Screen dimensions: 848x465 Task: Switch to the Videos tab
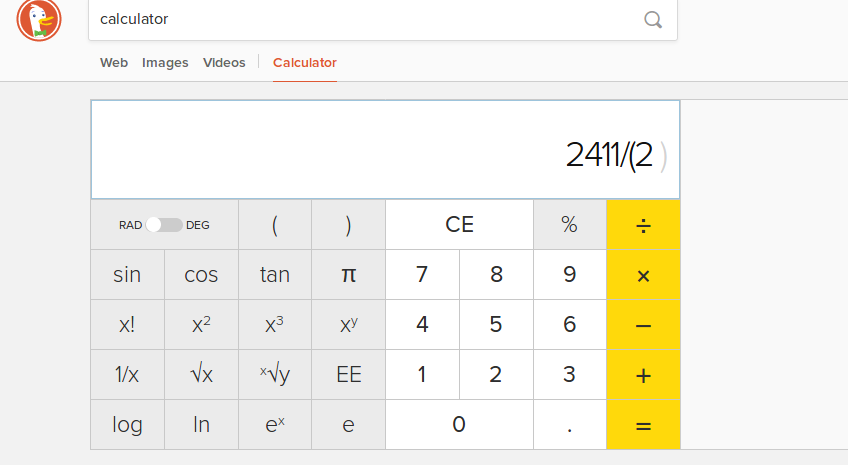224,63
